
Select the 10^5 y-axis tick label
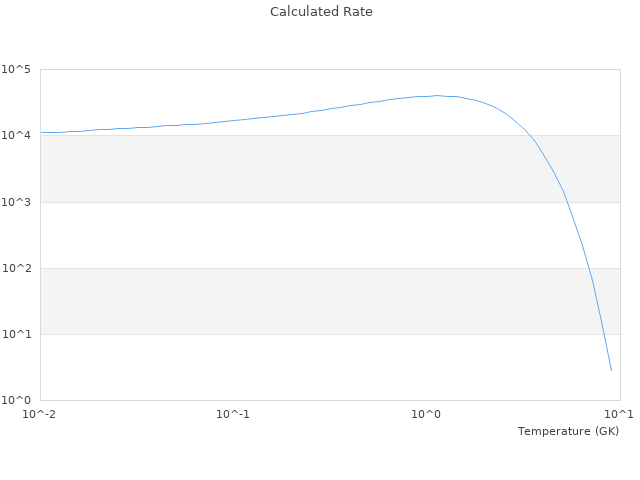16,69
